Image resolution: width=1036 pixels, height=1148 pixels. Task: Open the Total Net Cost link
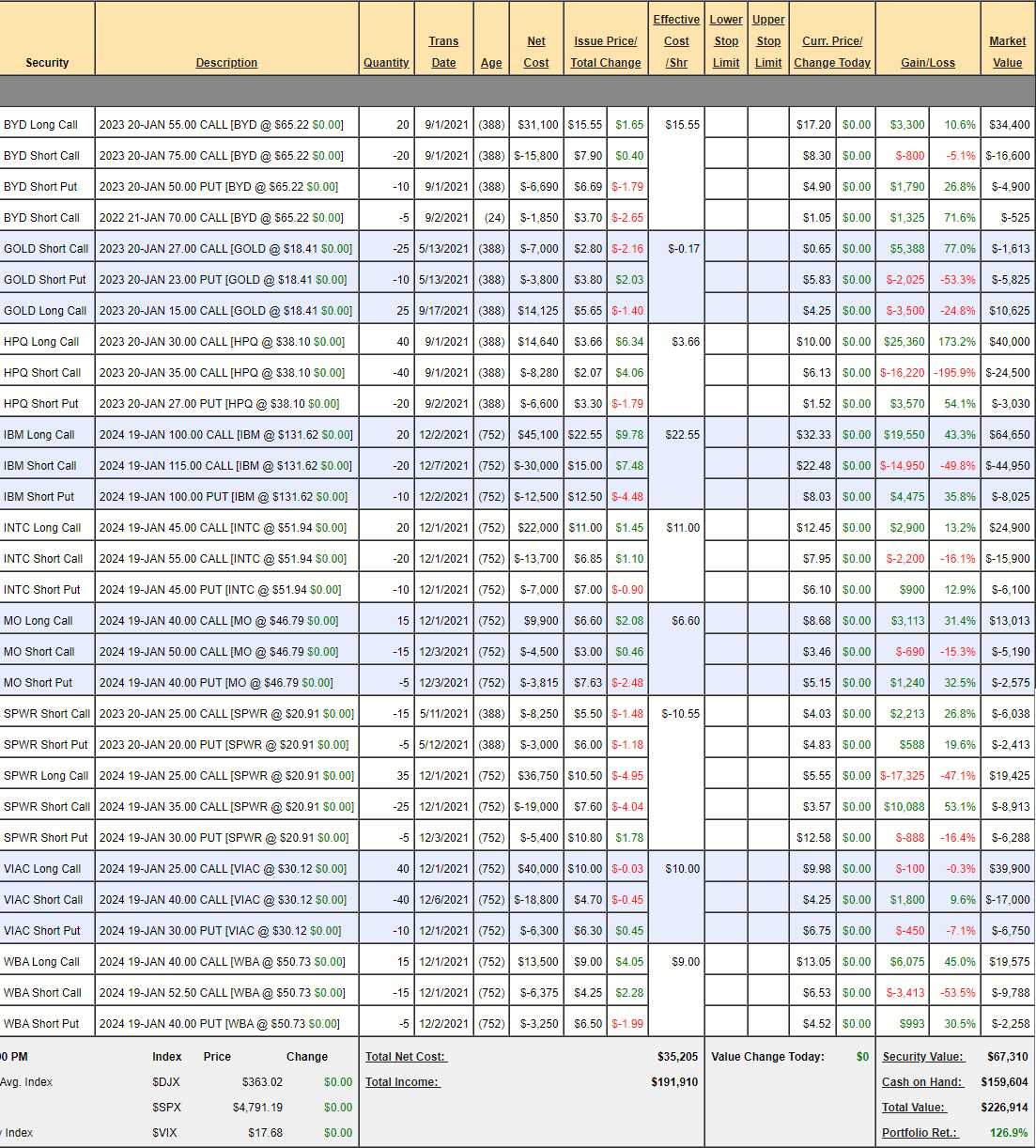[406, 1057]
